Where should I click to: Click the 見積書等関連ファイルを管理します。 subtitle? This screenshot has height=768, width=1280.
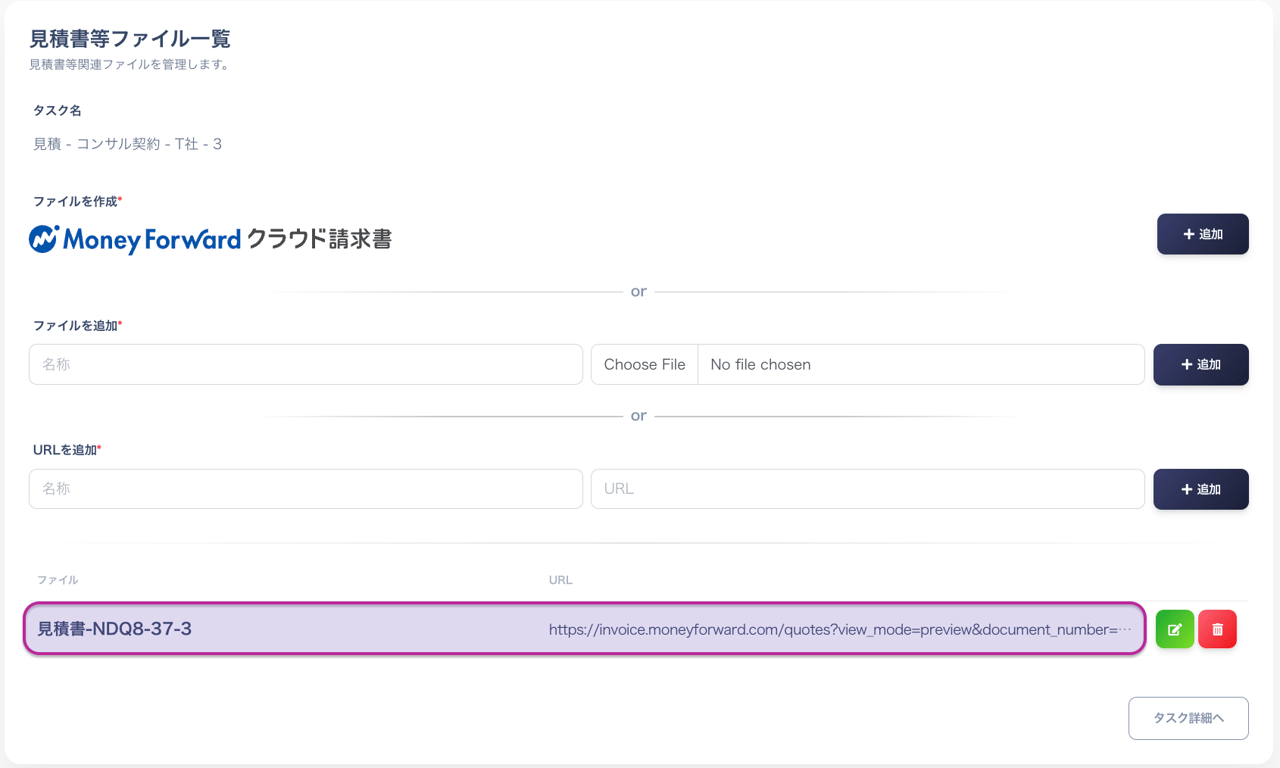tap(130, 65)
